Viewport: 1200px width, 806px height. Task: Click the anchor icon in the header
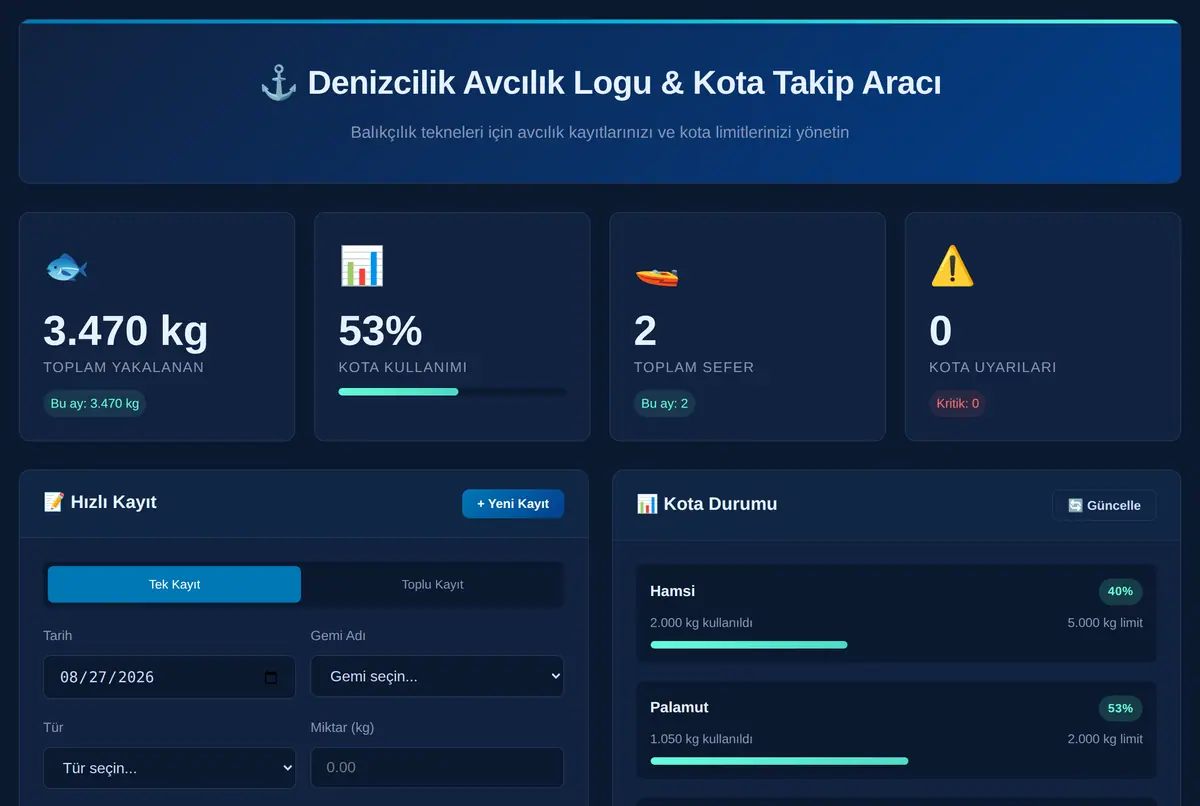[279, 82]
